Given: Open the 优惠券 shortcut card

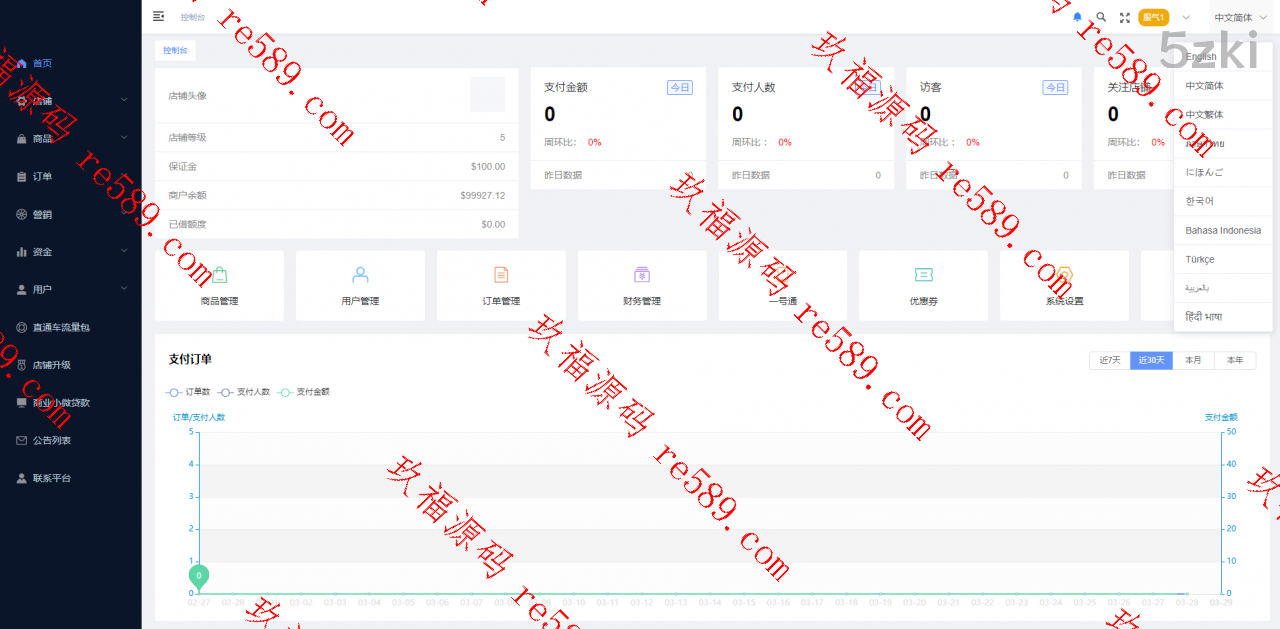Looking at the screenshot, I should click(923, 285).
